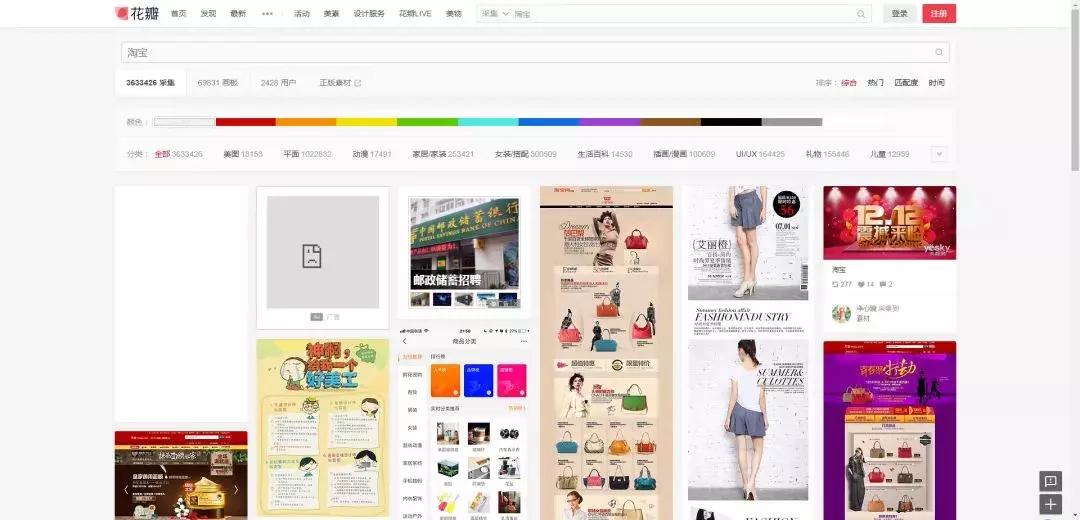Open the 12.12 red promotion pin
This screenshot has height=520, width=1080.
pos(889,222)
